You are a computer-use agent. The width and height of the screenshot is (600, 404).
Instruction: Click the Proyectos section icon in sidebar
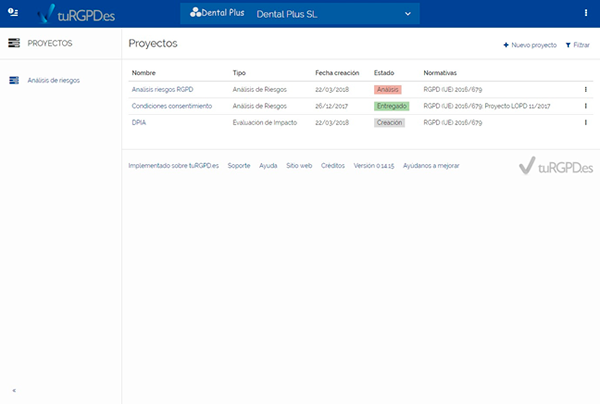coord(14,43)
